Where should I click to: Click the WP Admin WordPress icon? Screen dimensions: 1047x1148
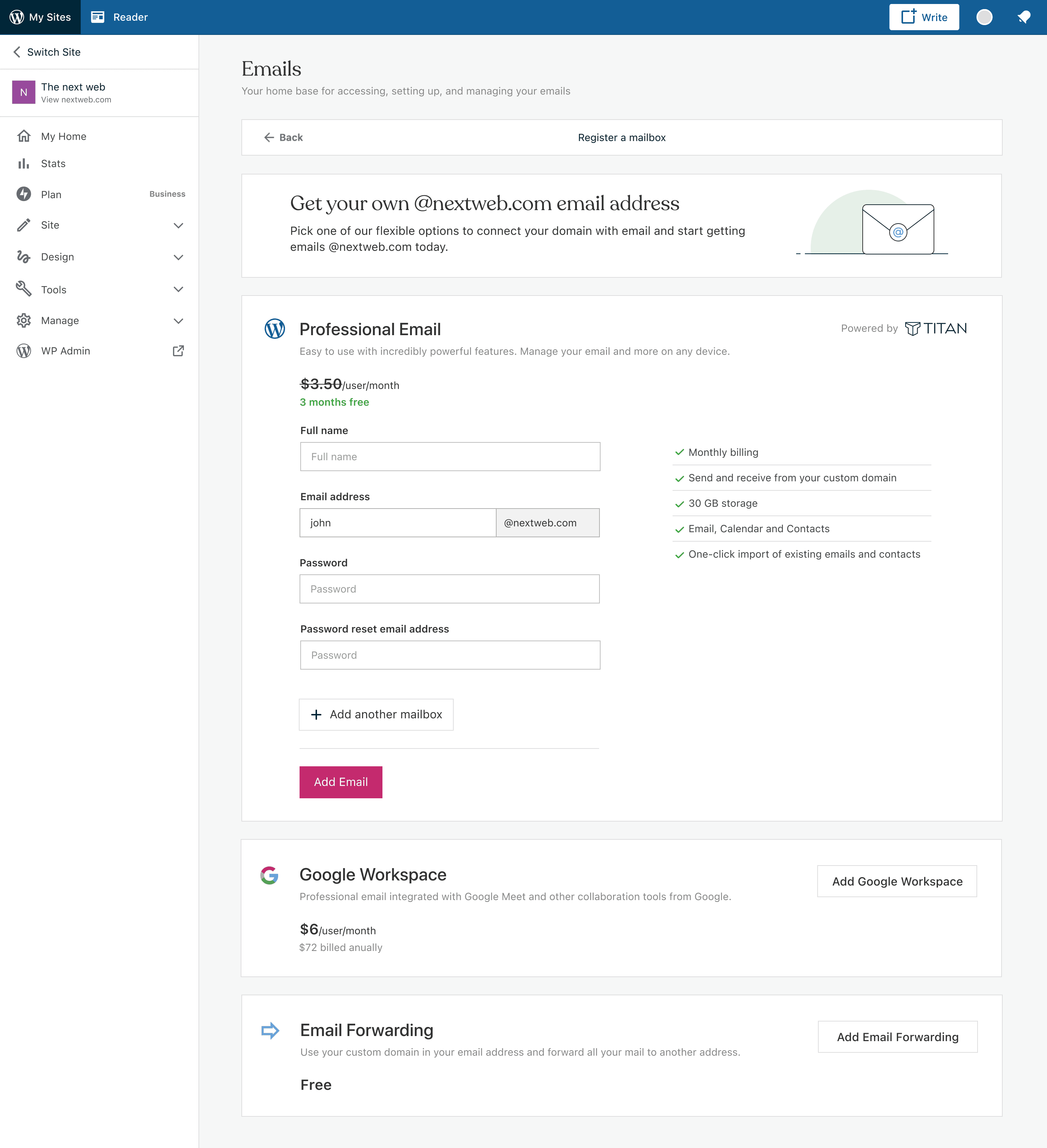coord(23,351)
